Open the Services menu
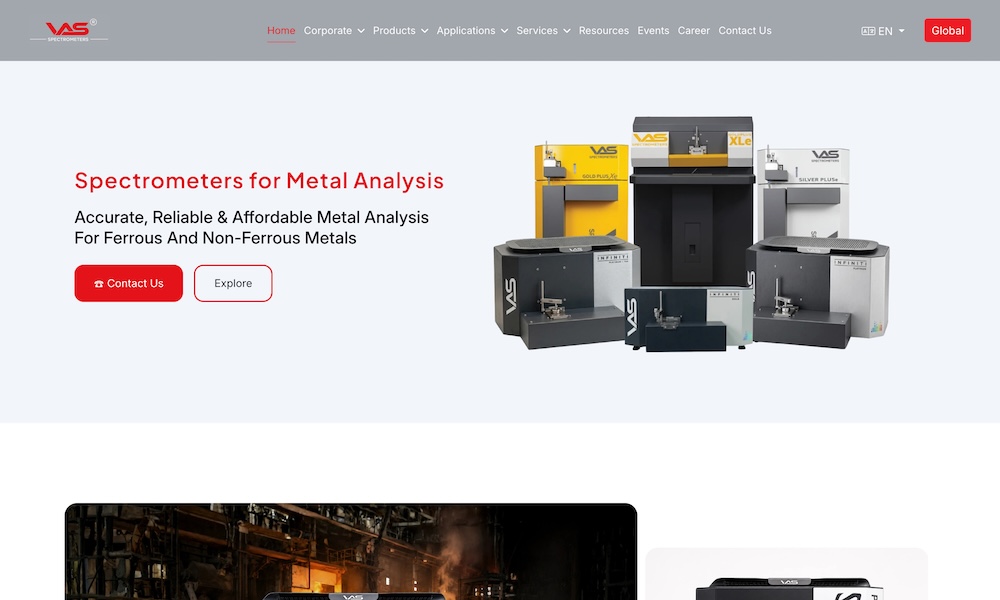Viewport: 1000px width, 600px height. click(537, 31)
